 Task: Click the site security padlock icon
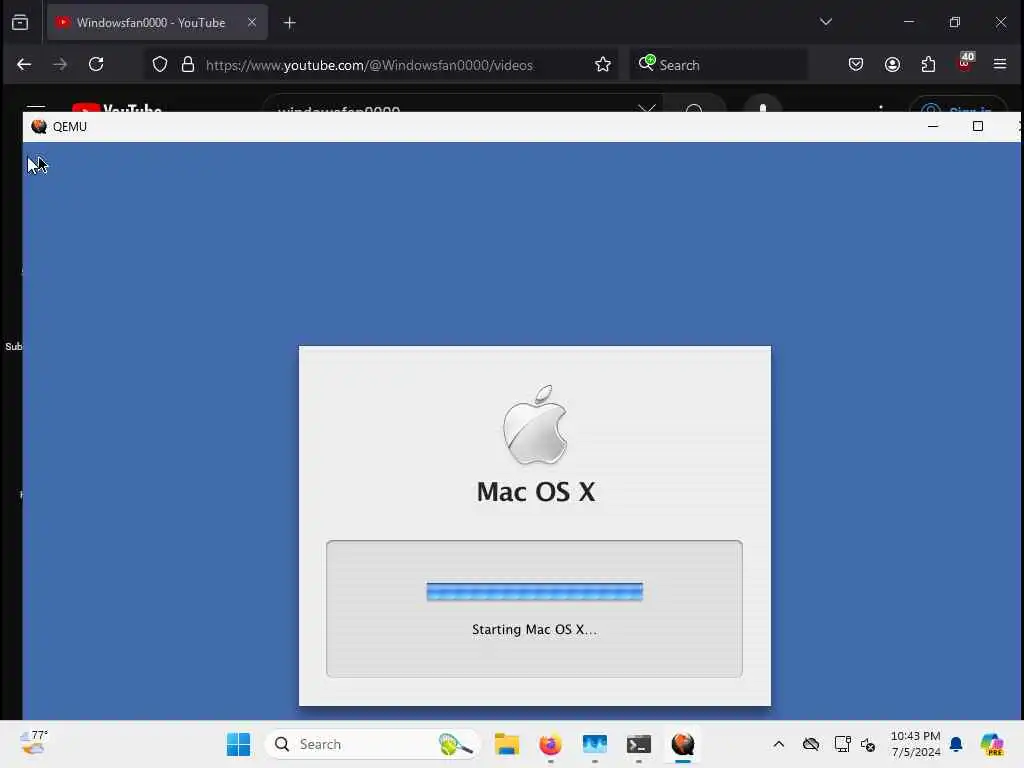(x=188, y=64)
